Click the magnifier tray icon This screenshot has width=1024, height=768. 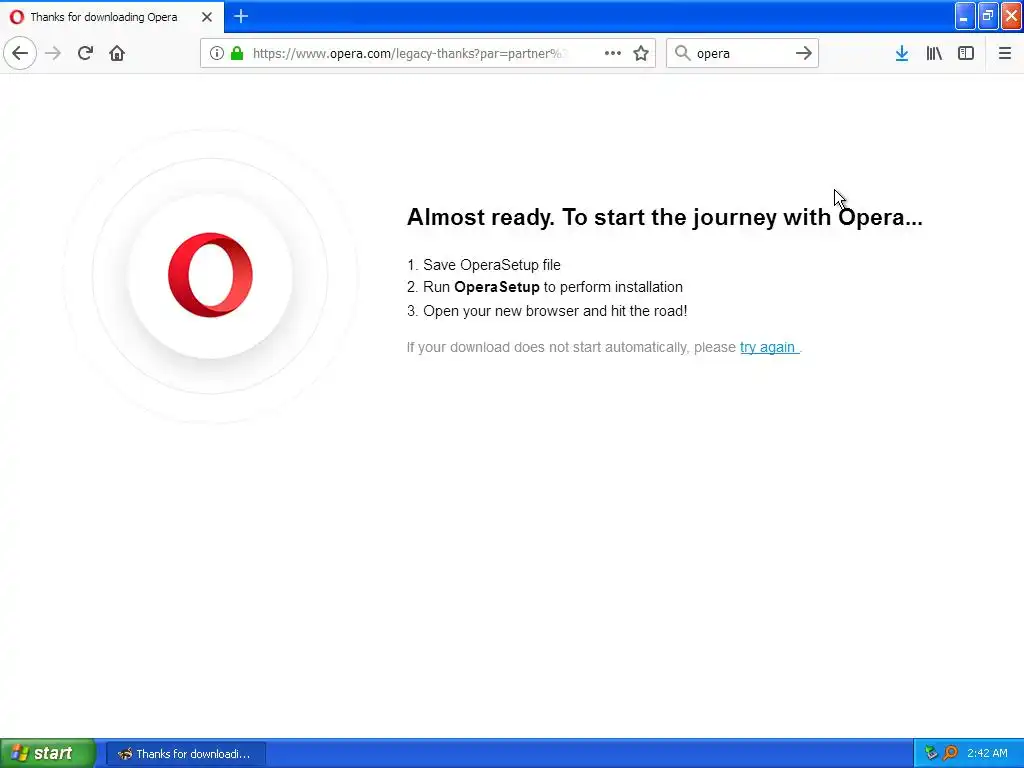coord(950,753)
